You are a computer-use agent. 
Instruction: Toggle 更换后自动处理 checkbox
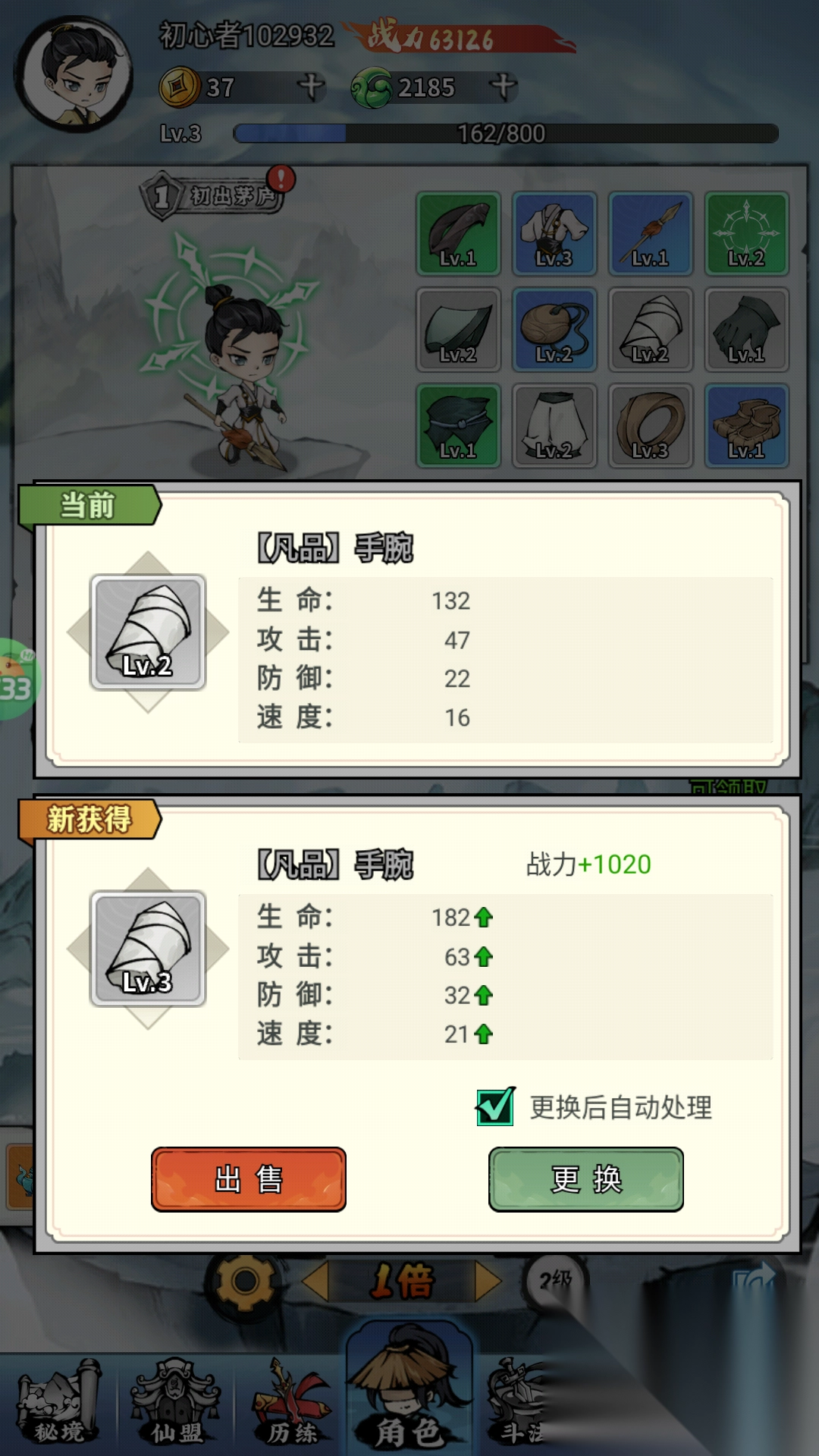click(x=495, y=1106)
